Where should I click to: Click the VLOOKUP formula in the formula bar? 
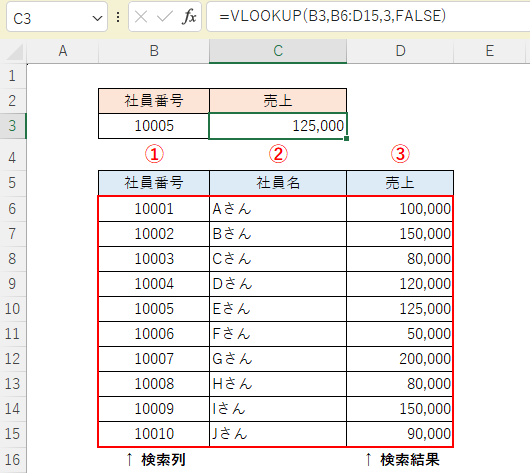point(333,16)
